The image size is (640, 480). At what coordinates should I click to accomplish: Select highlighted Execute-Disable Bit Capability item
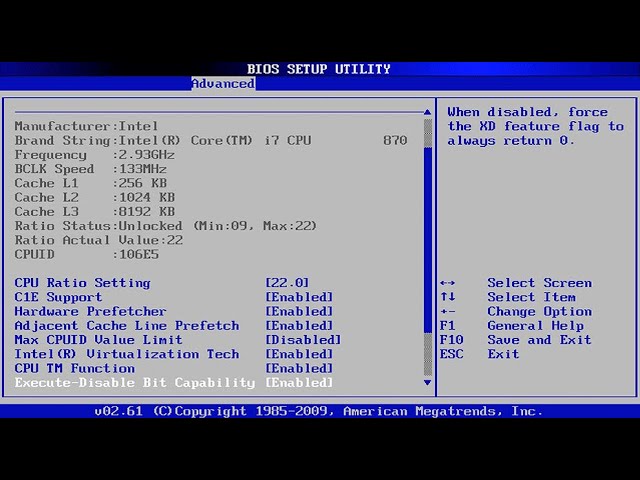click(135, 383)
